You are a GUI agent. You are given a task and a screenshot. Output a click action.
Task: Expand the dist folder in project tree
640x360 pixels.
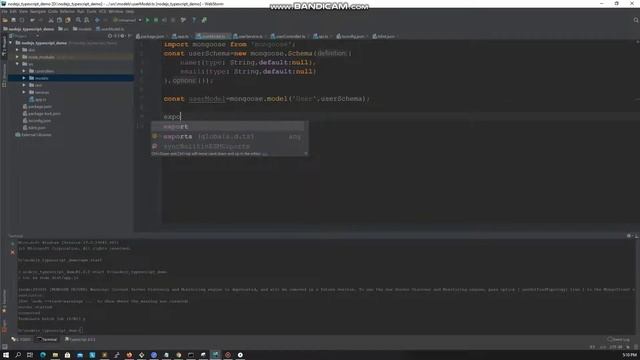click(17, 50)
